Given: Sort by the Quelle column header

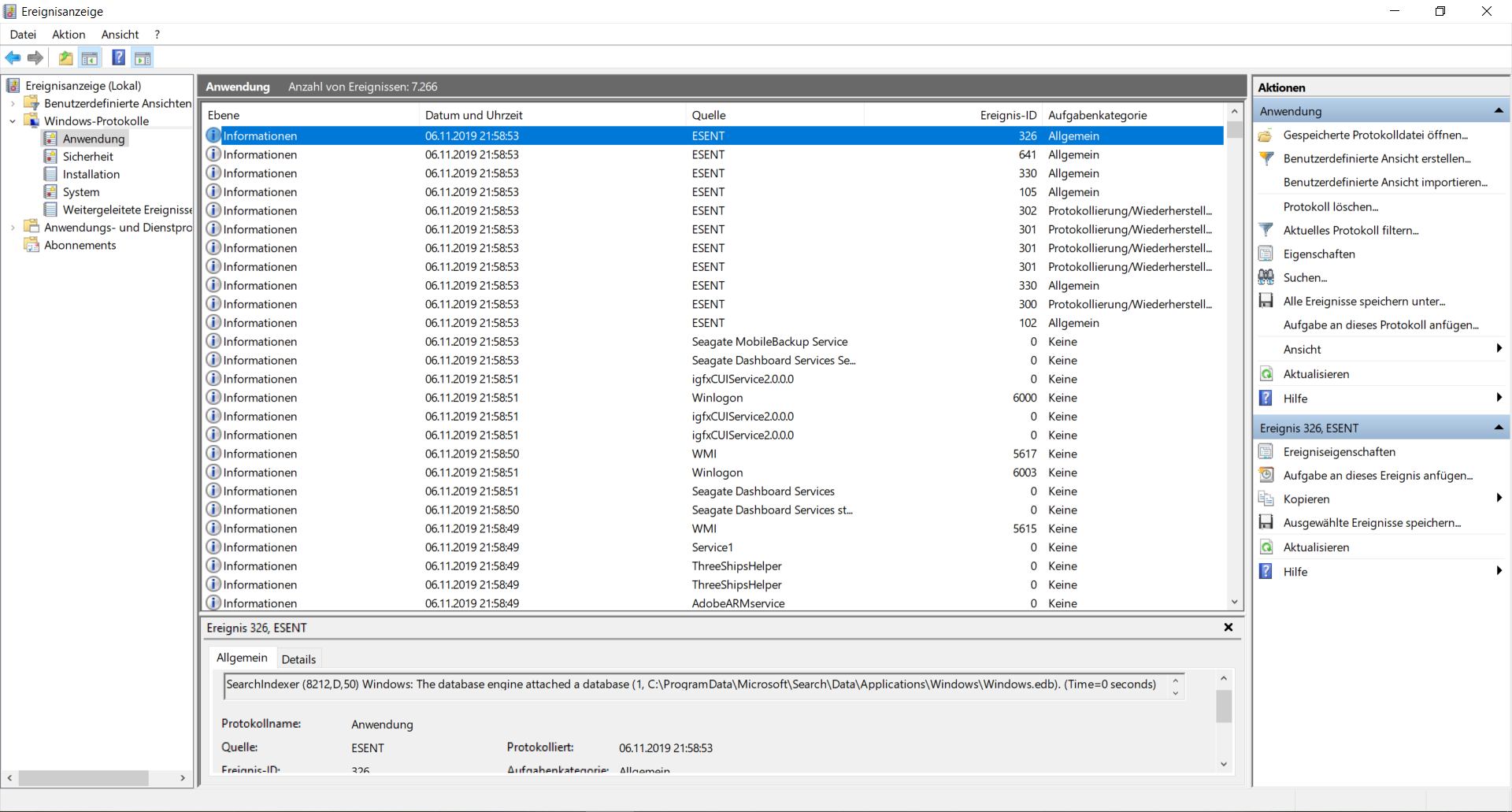Looking at the screenshot, I should pyautogui.click(x=776, y=115).
